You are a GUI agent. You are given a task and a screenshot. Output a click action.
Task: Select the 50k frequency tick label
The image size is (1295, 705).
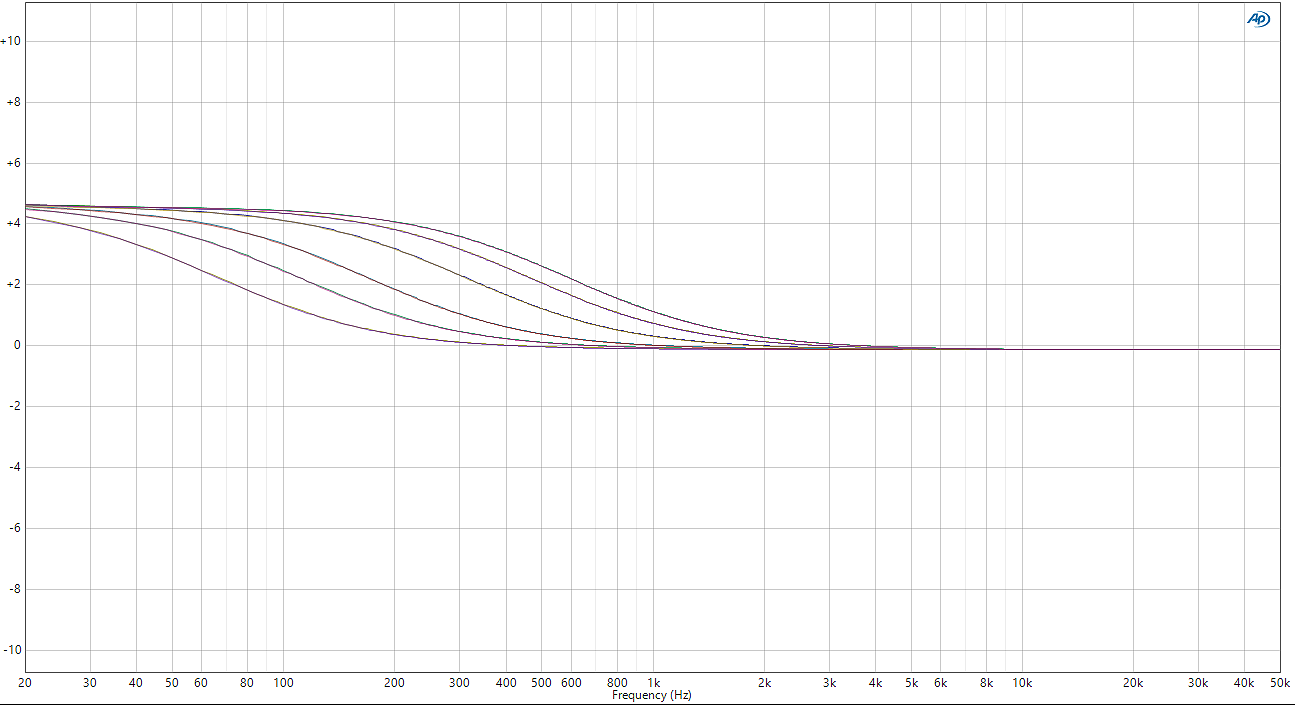pos(1279,683)
